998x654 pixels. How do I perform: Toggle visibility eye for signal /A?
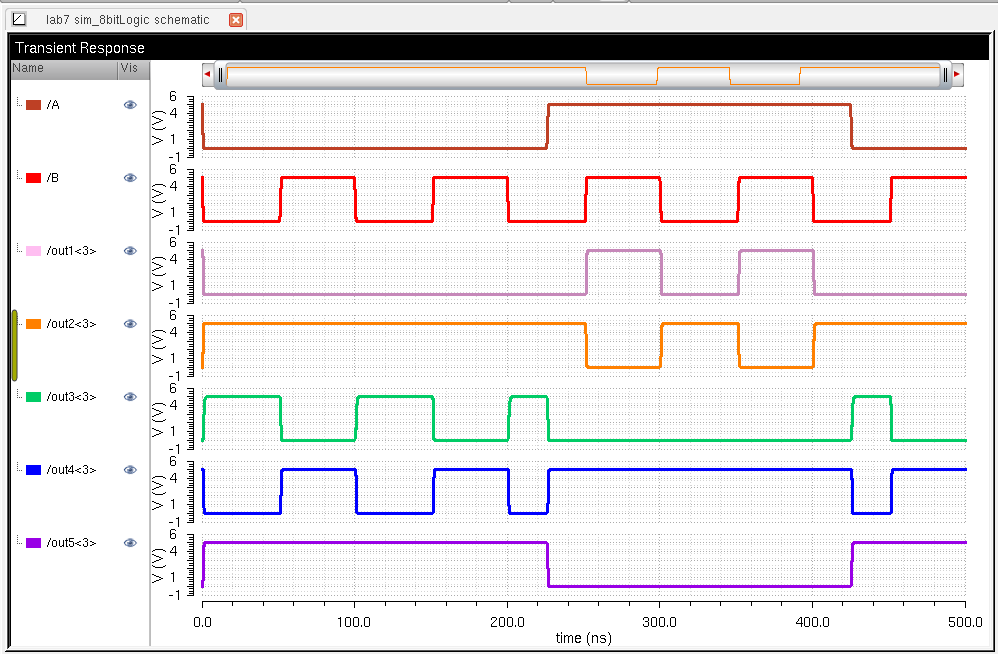pyautogui.click(x=129, y=105)
